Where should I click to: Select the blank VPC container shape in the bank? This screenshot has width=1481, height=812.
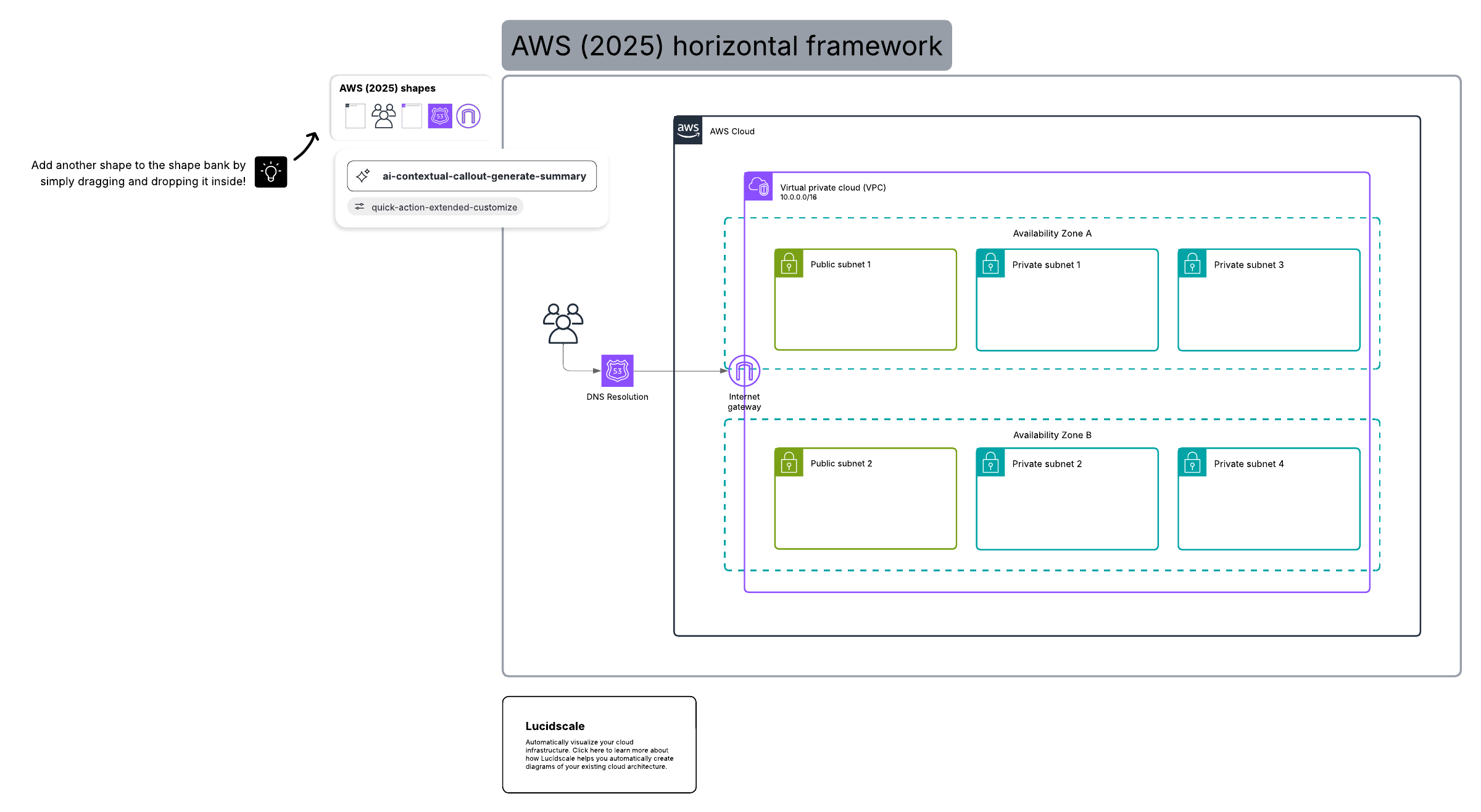click(412, 116)
